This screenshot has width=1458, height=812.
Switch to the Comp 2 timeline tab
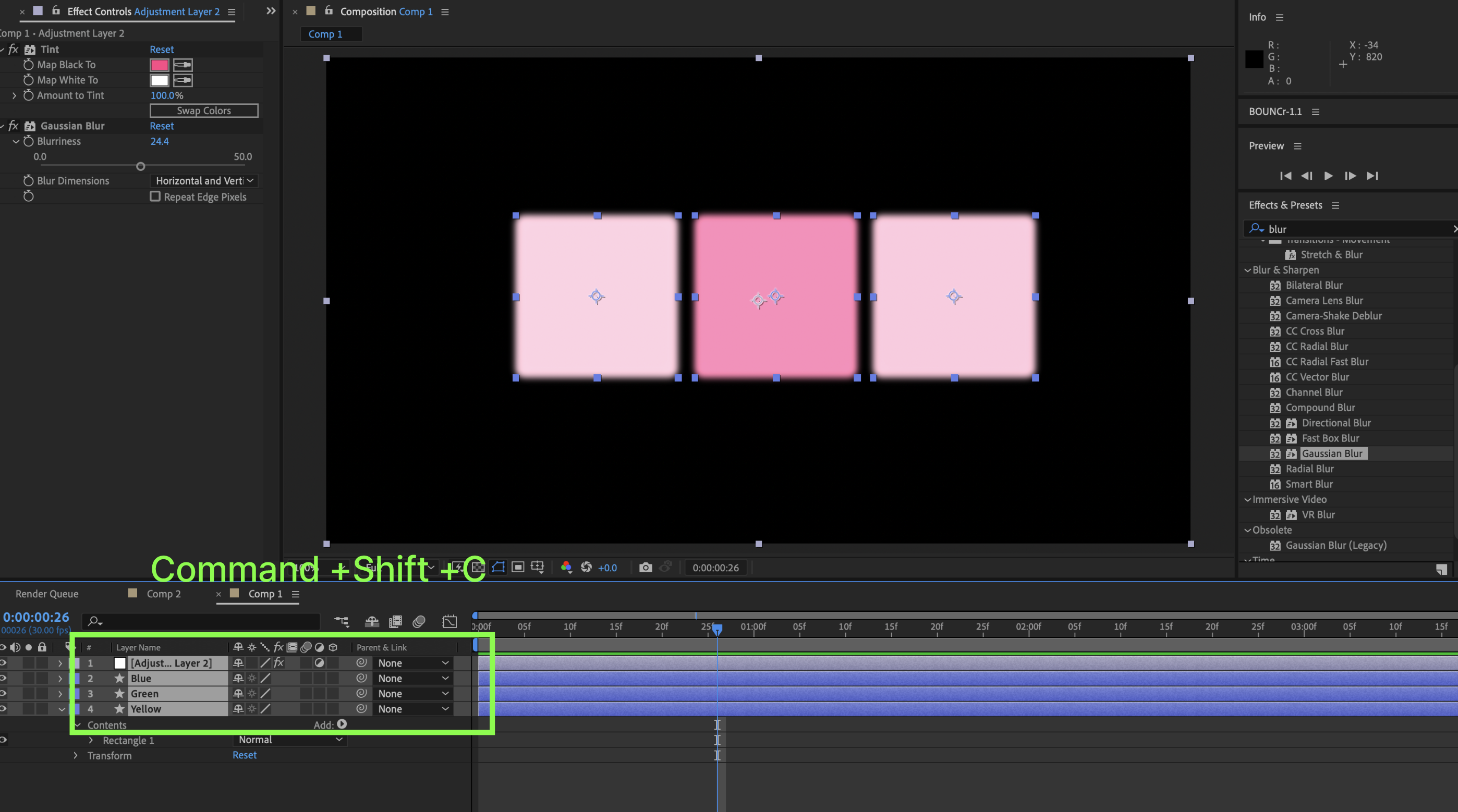[x=163, y=594]
